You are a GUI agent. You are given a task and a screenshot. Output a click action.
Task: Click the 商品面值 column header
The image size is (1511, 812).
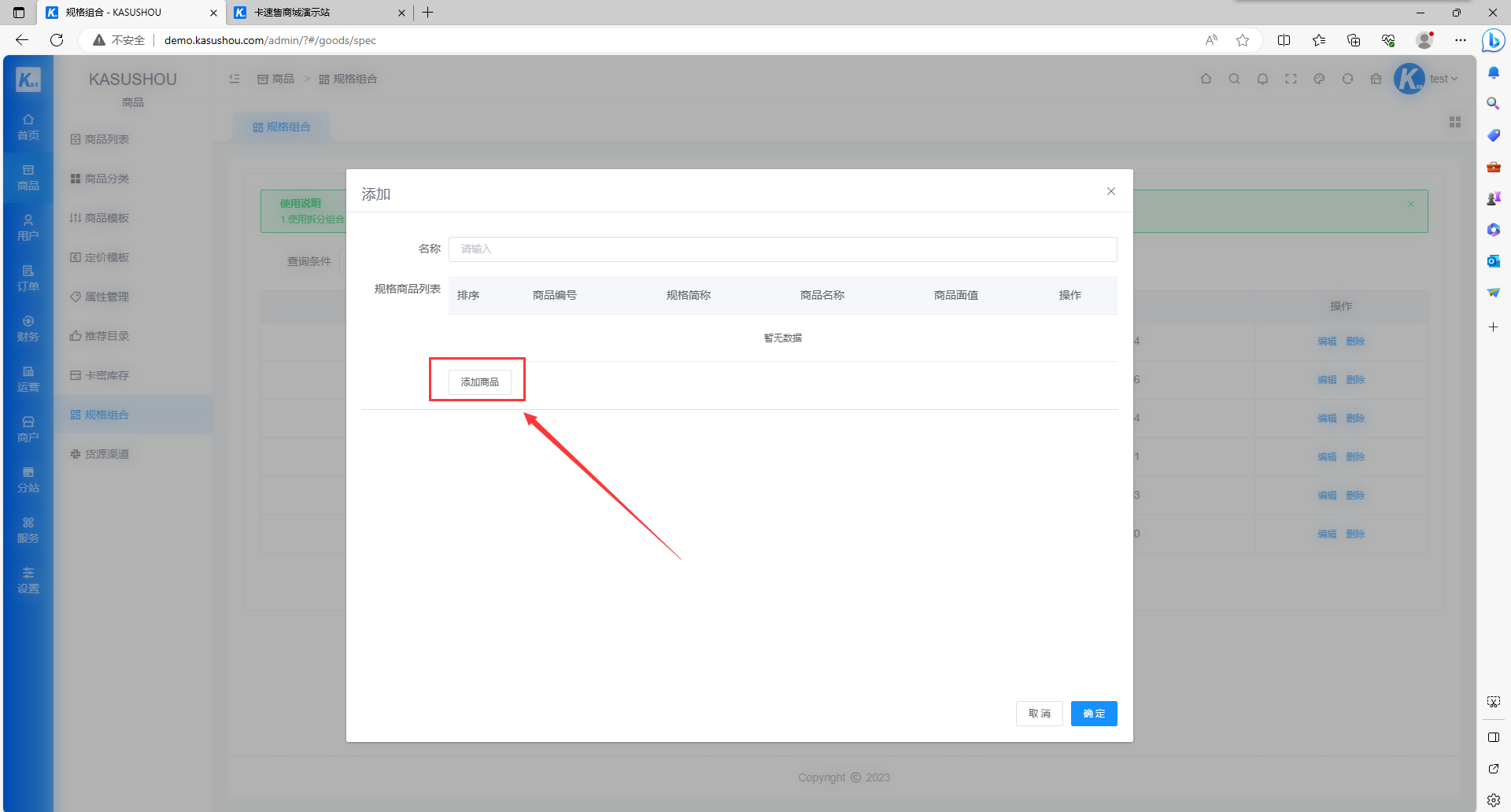pyautogui.click(x=956, y=296)
